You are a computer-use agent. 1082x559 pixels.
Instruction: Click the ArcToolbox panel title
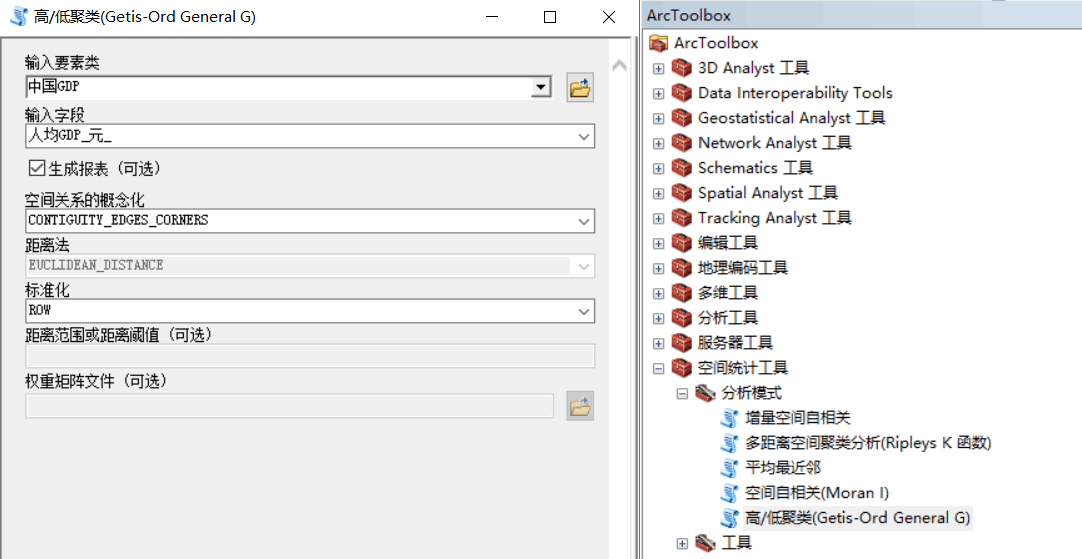pos(689,15)
